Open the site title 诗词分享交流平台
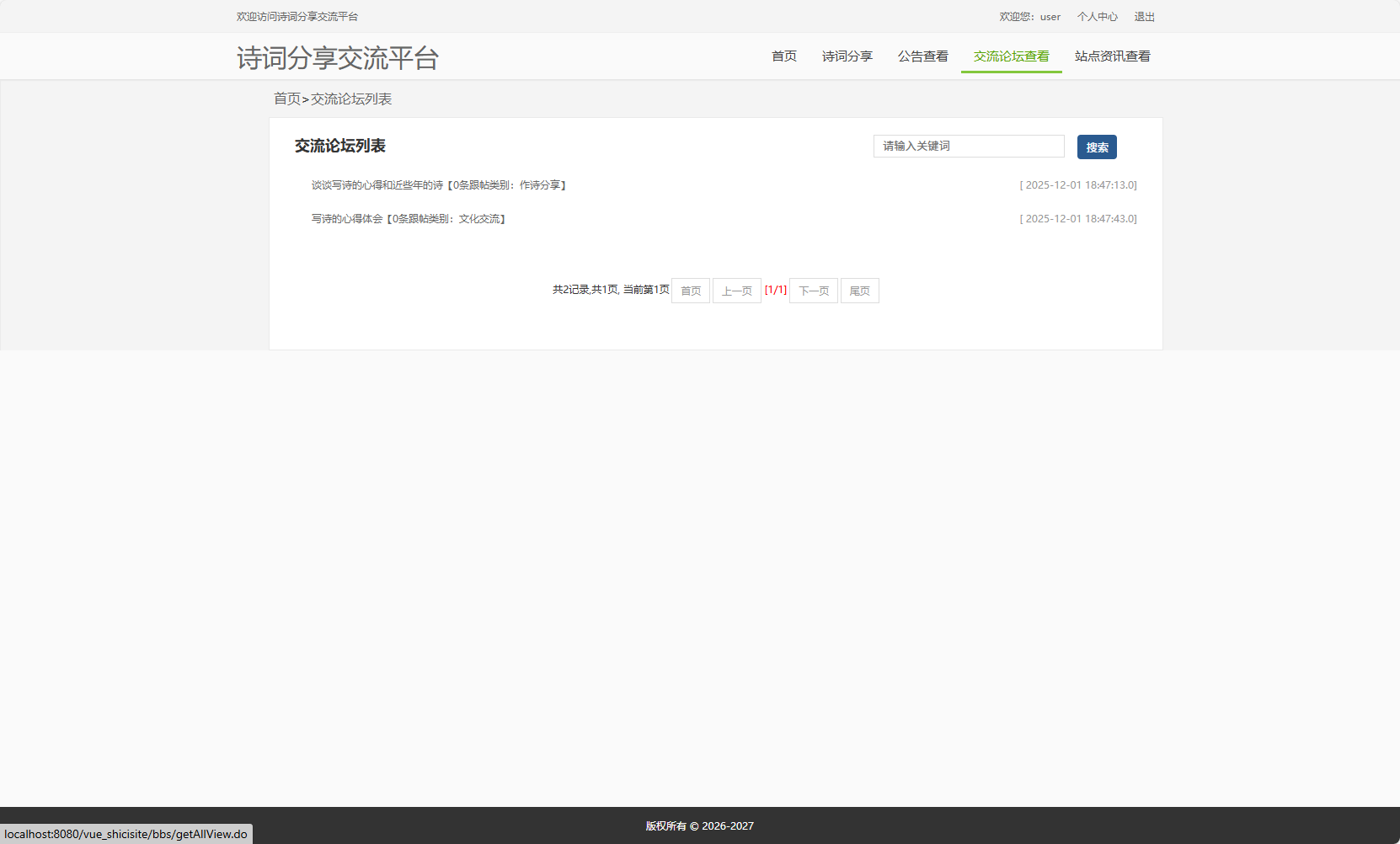Image resolution: width=1400 pixels, height=844 pixels. pos(339,57)
